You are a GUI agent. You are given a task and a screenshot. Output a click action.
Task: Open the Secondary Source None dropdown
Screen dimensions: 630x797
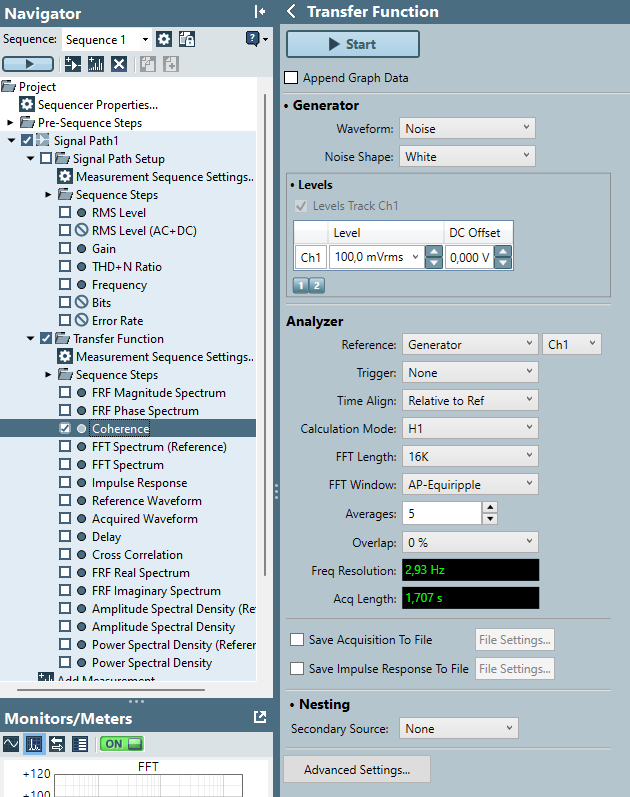pos(459,728)
